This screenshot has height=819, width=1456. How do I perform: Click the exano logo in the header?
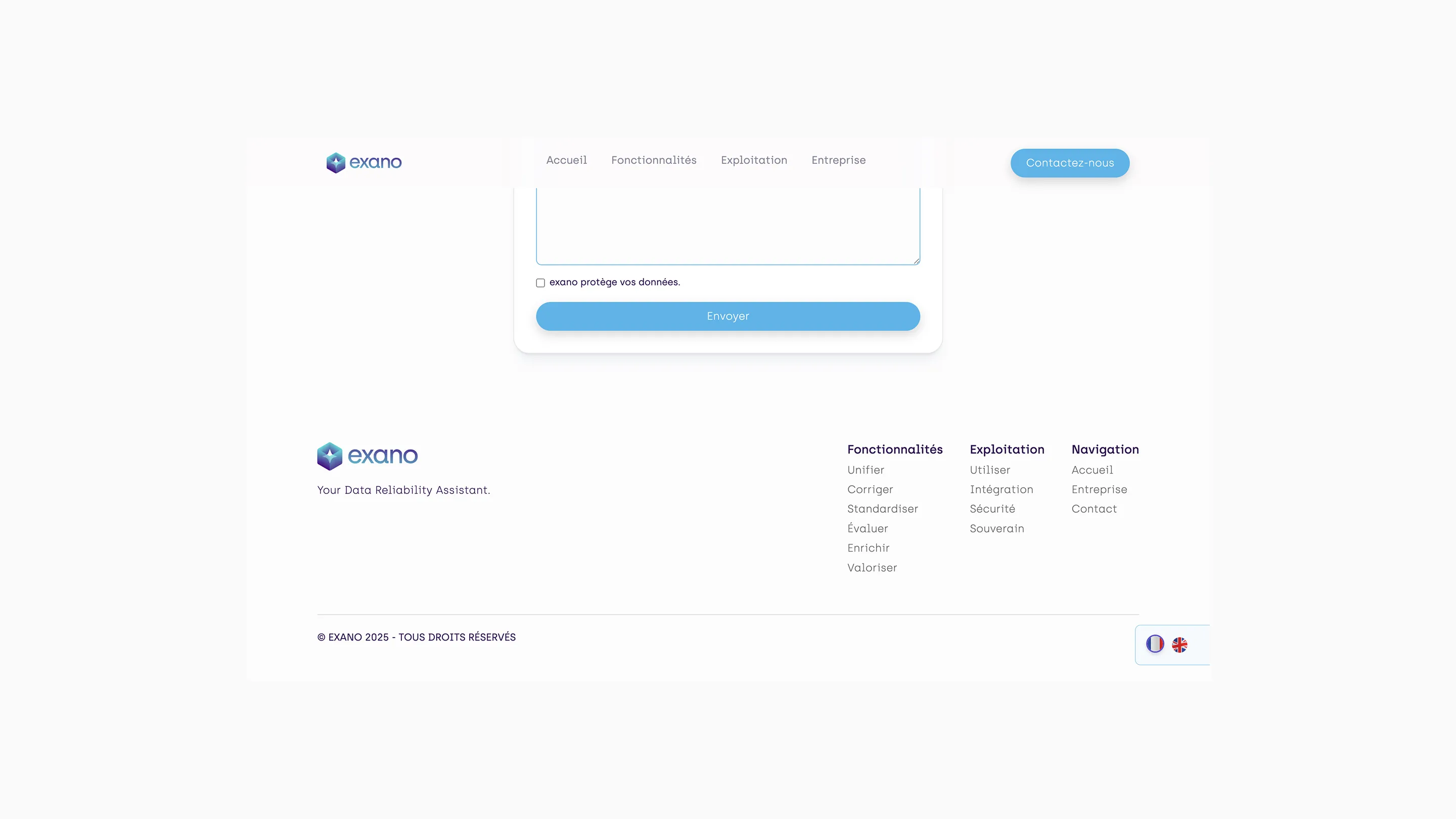pos(363,163)
